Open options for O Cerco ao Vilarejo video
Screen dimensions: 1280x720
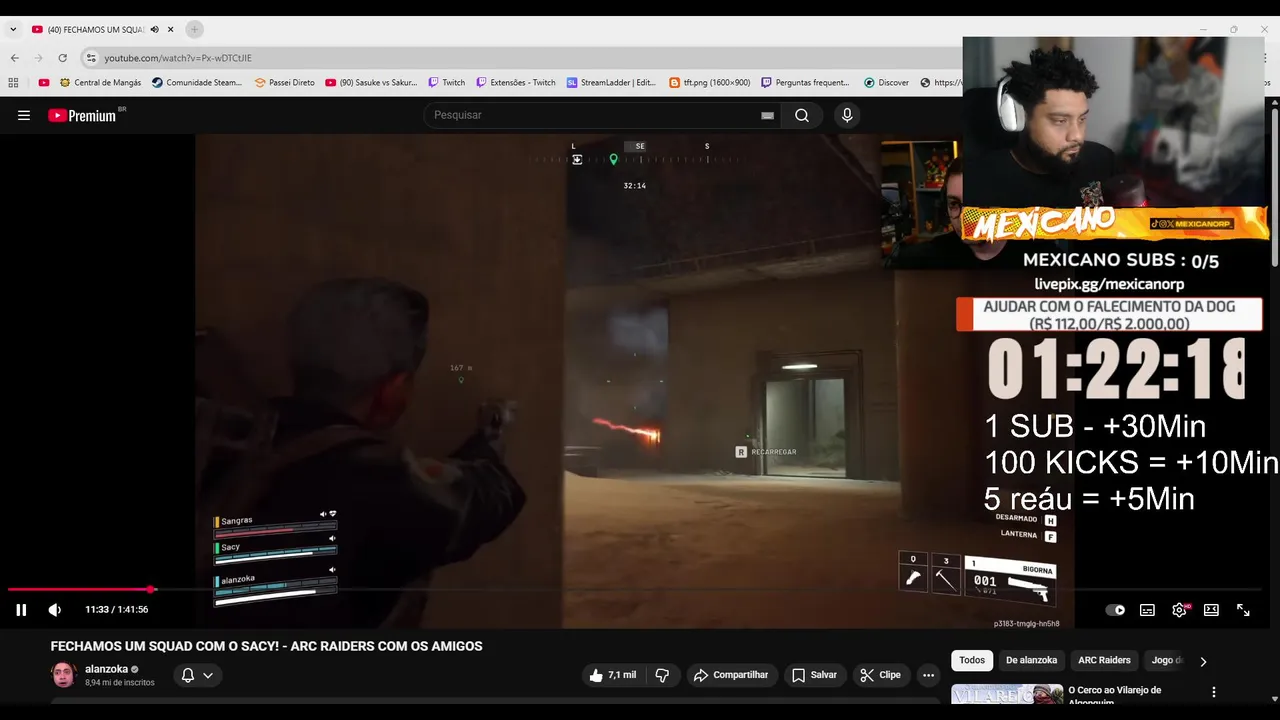click(x=1214, y=692)
